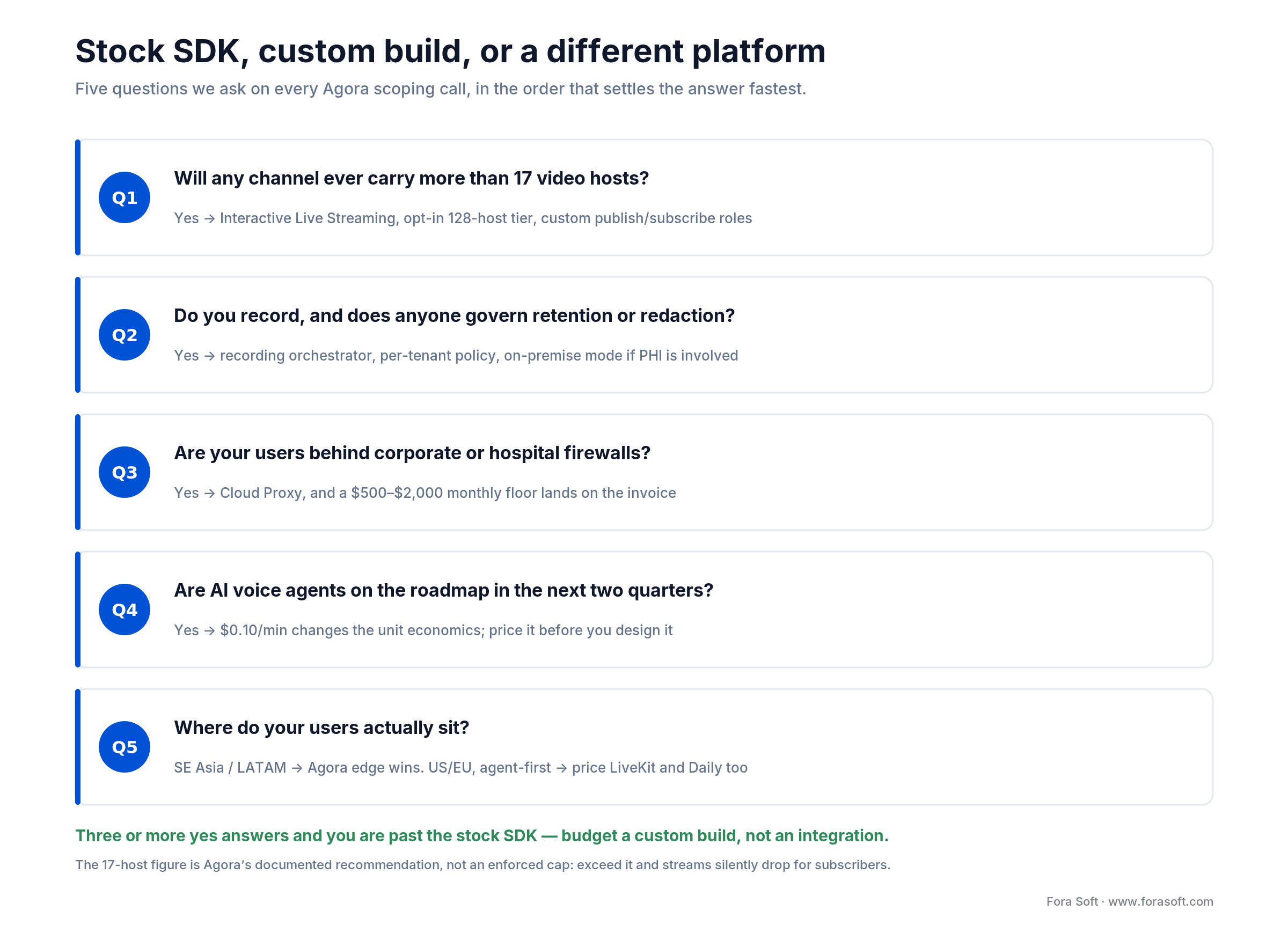
Task: Click the Q5 circle badge
Action: (125, 747)
